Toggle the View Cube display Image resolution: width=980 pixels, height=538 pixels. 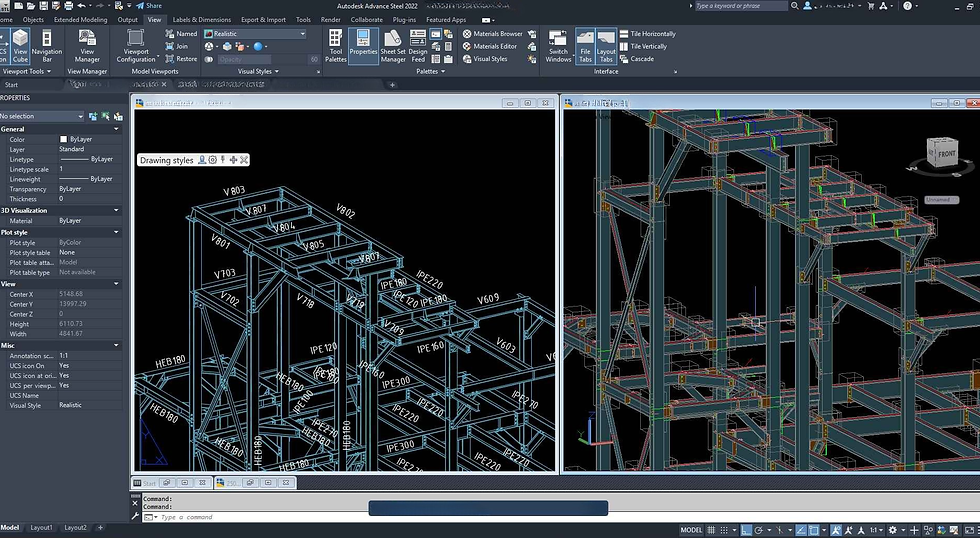pos(20,46)
